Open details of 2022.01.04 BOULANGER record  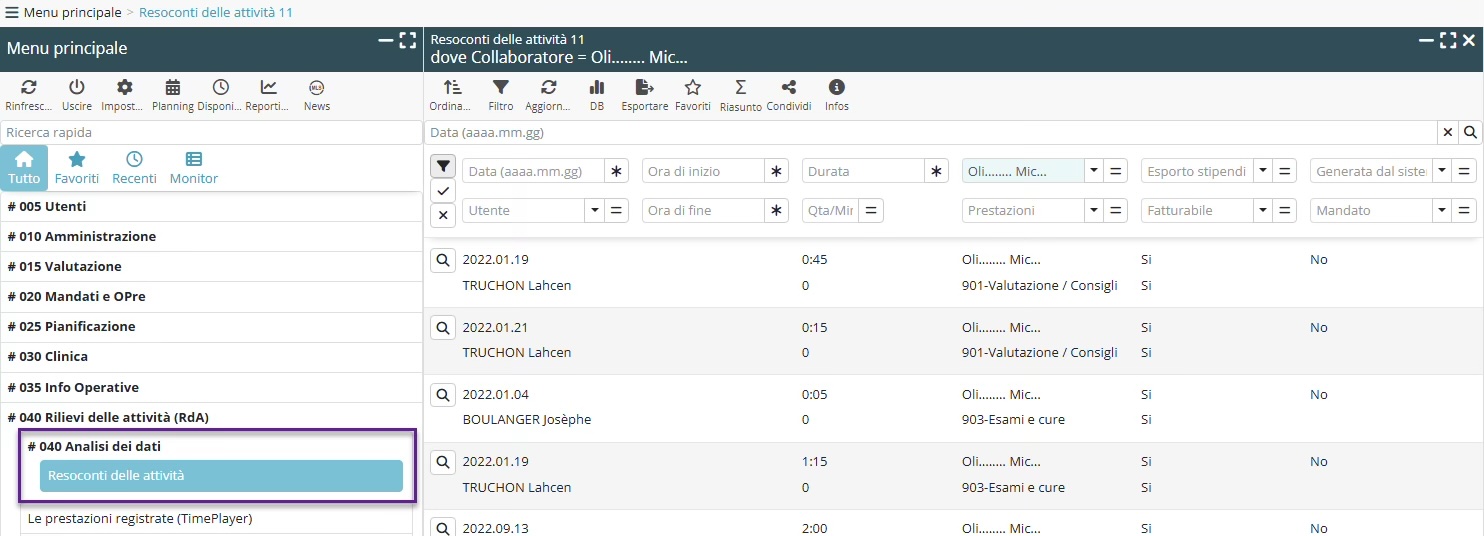(x=443, y=395)
